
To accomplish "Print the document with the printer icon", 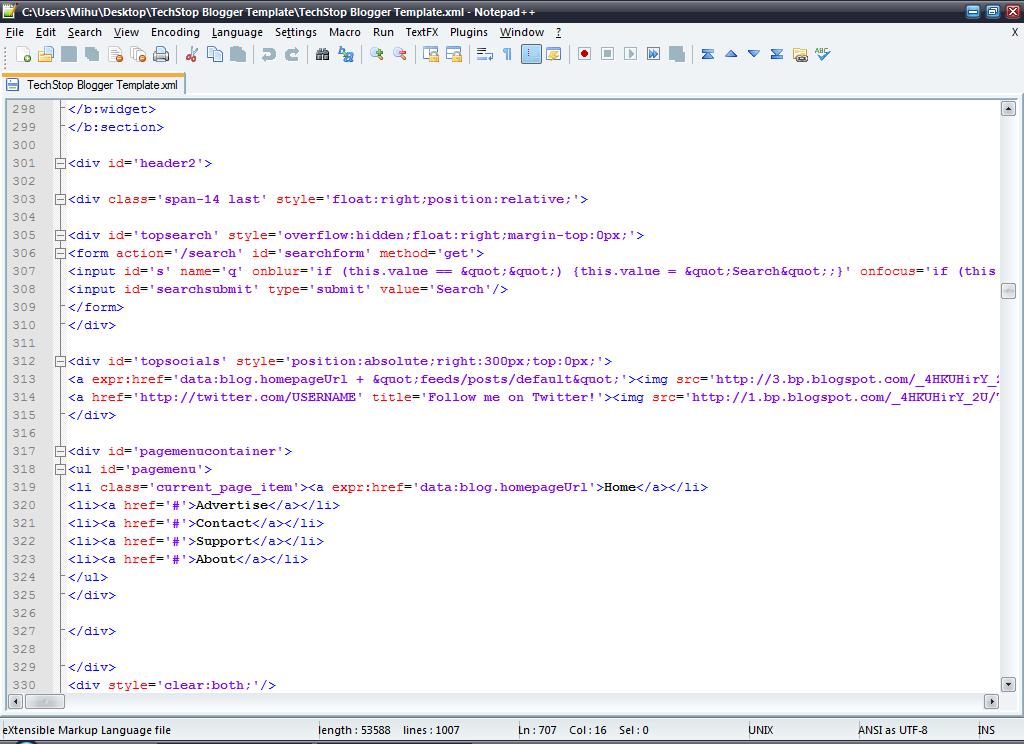I will pyautogui.click(x=161, y=55).
